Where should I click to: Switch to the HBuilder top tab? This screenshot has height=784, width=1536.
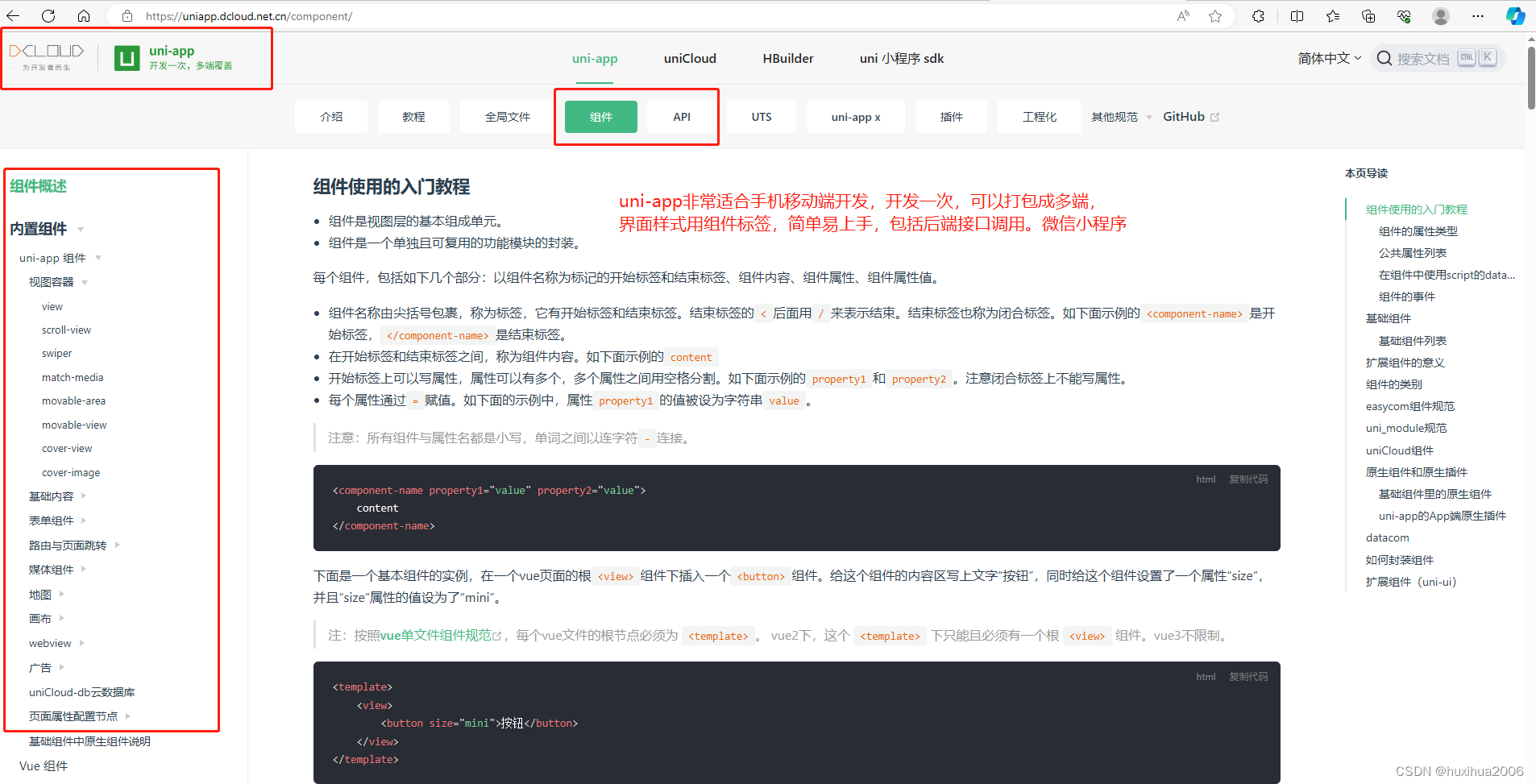(x=788, y=58)
